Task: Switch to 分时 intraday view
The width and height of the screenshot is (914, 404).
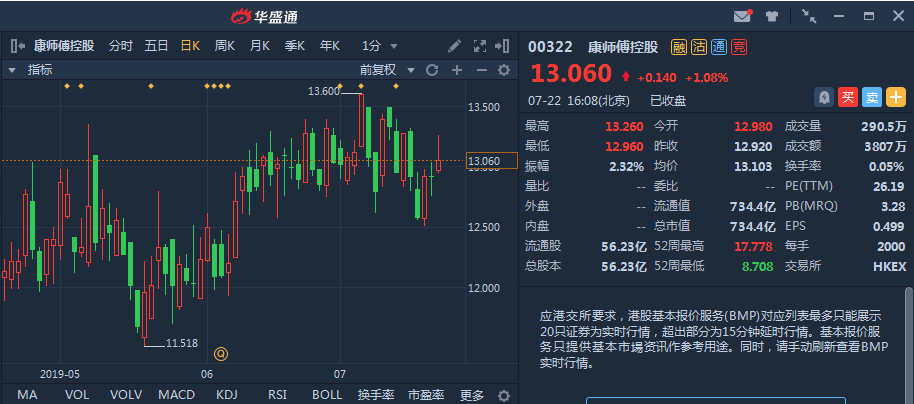Action: 121,46
